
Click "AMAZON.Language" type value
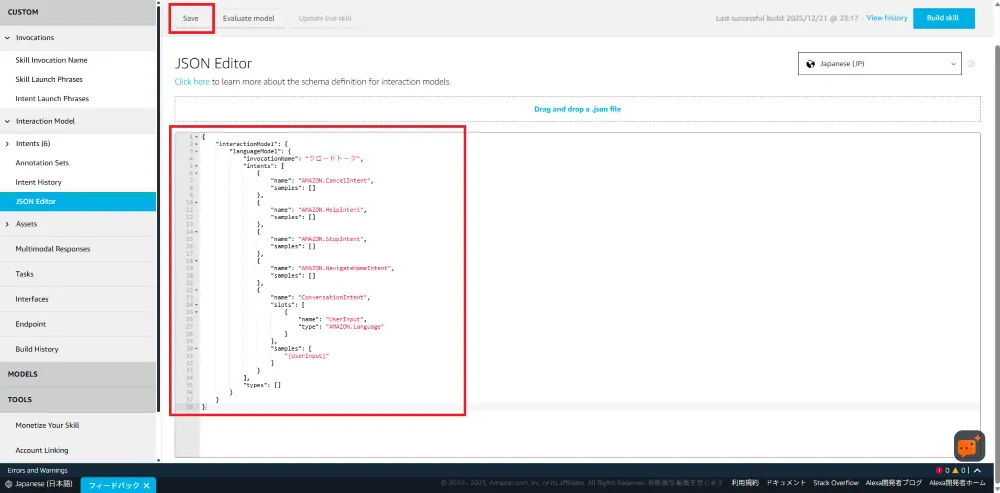[355, 327]
